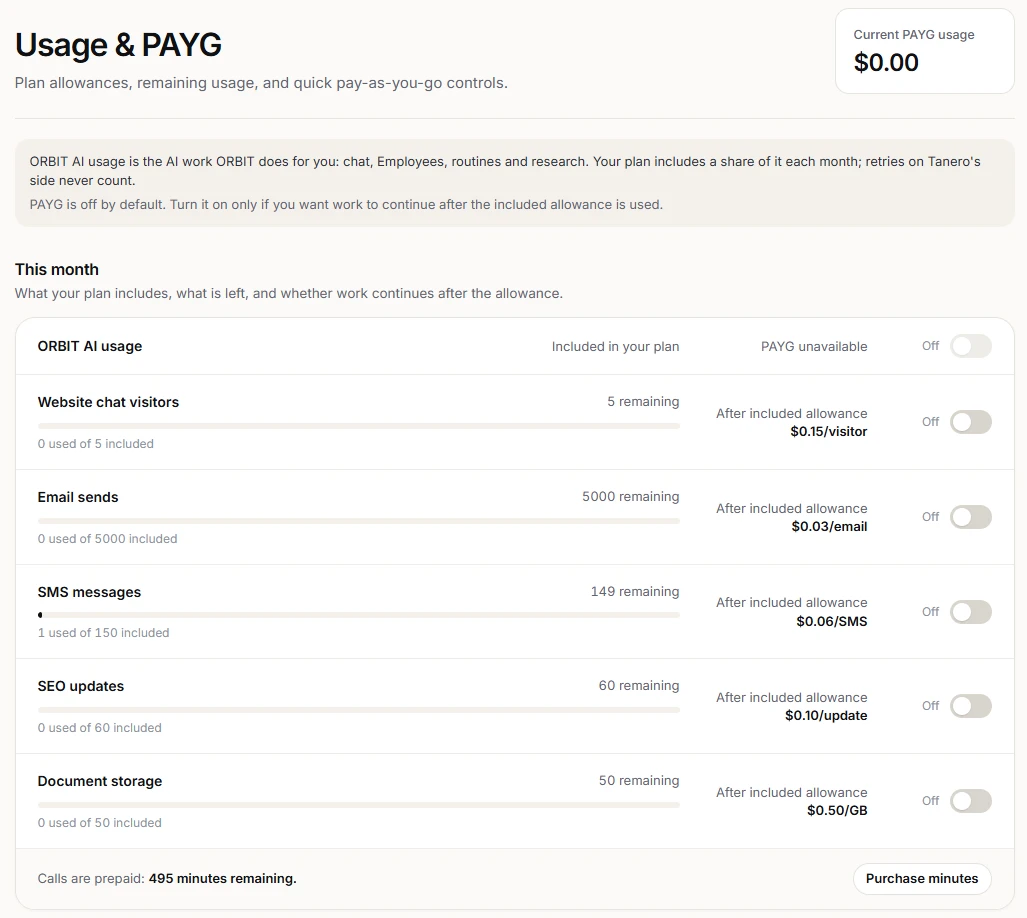Image resolution: width=1027 pixels, height=918 pixels.
Task: Click the "Usage & PAYG" page heading
Action: (x=119, y=45)
